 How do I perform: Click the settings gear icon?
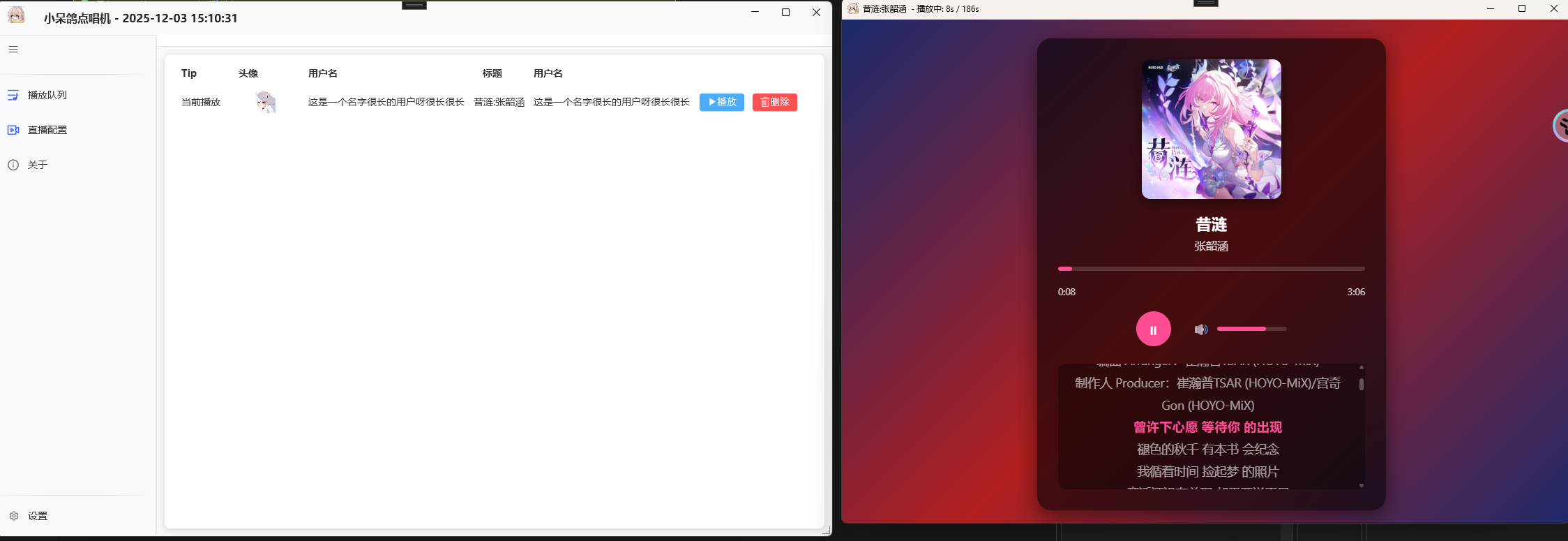[x=14, y=516]
